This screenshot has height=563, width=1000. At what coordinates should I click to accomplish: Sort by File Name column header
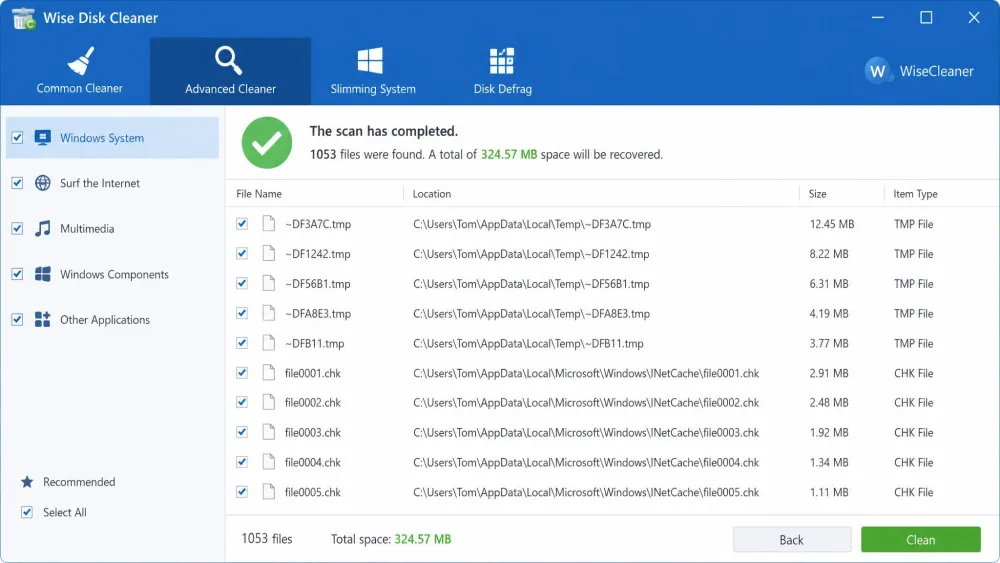click(259, 194)
